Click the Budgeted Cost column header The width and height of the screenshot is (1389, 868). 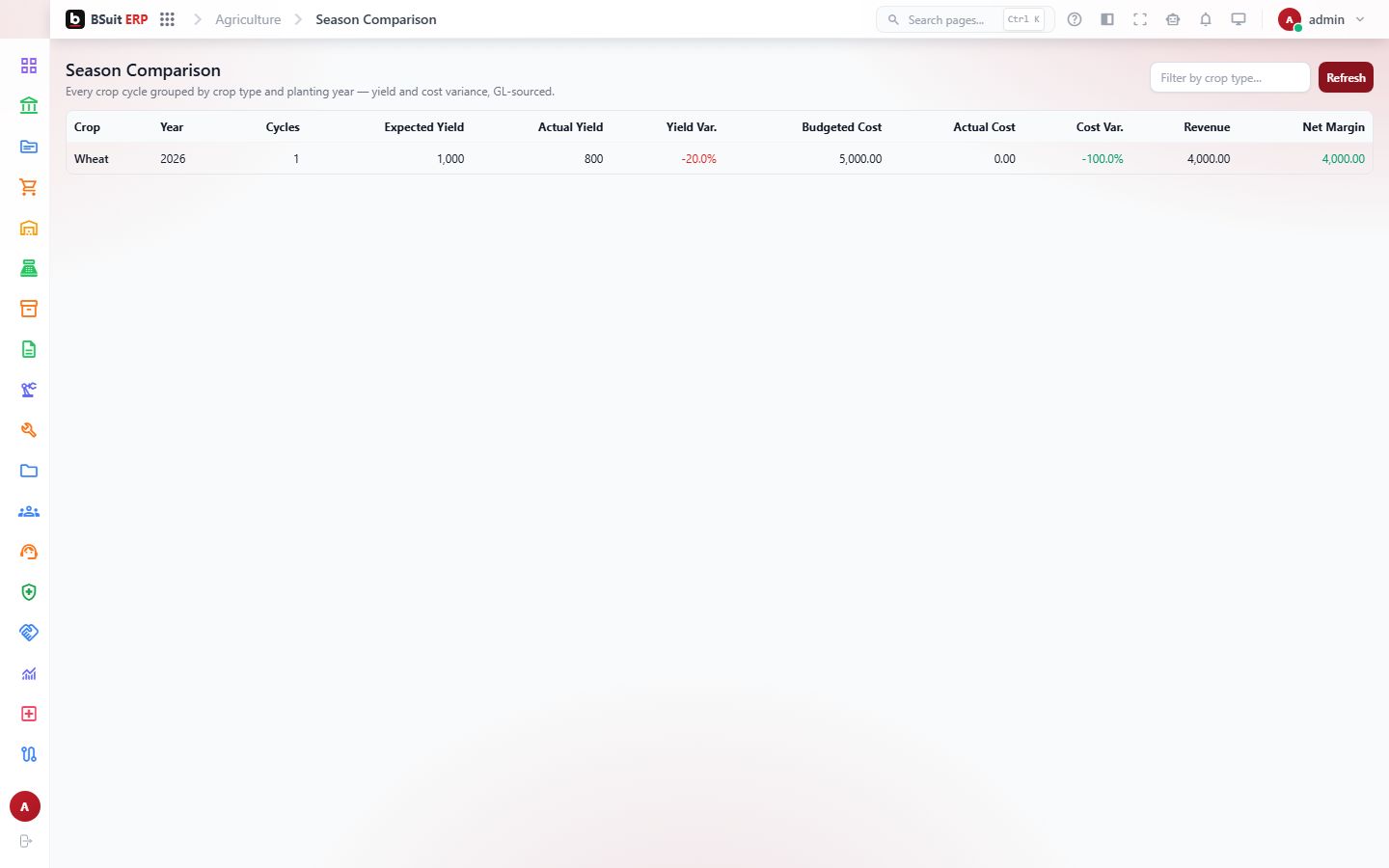tap(842, 127)
